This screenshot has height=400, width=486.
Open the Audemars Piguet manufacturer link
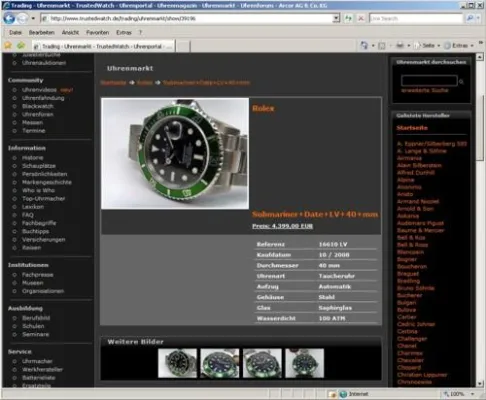420,223
